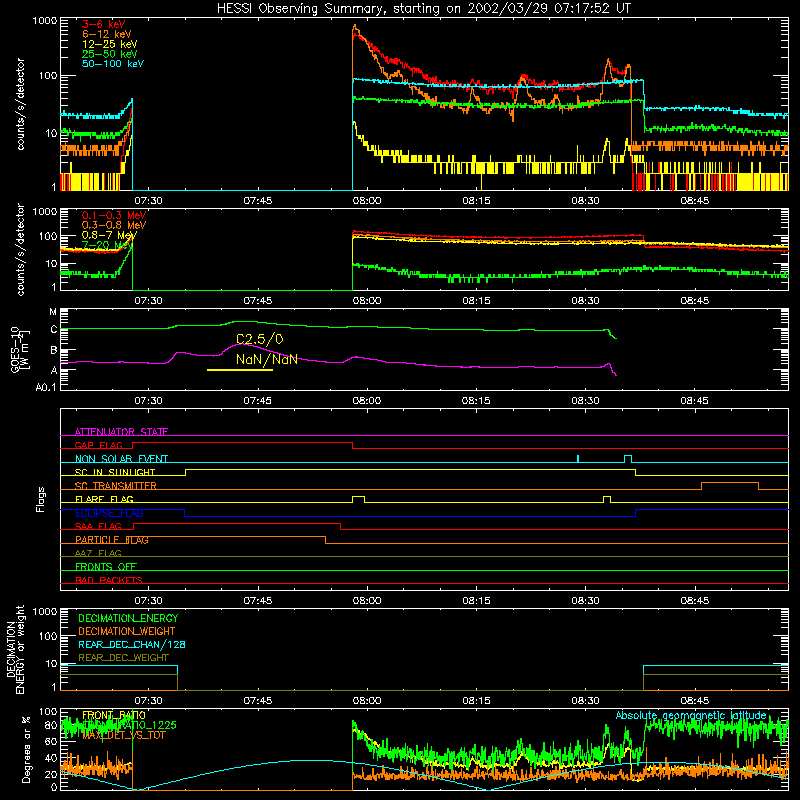This screenshot has height=800, width=800.
Task: Pick the 25-50 keV legend entry
Action: pos(110,54)
